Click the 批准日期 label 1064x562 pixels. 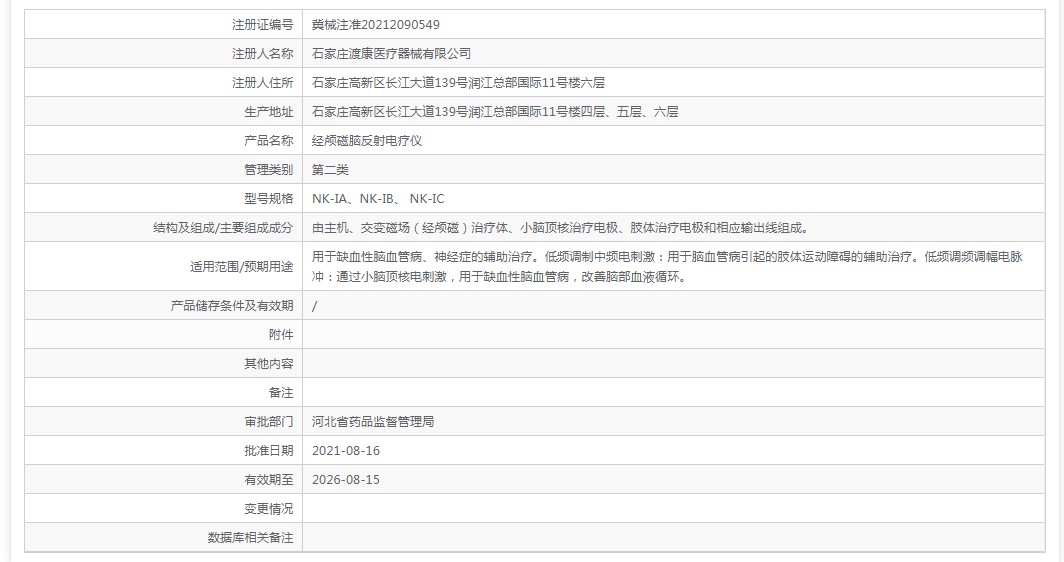269,451
